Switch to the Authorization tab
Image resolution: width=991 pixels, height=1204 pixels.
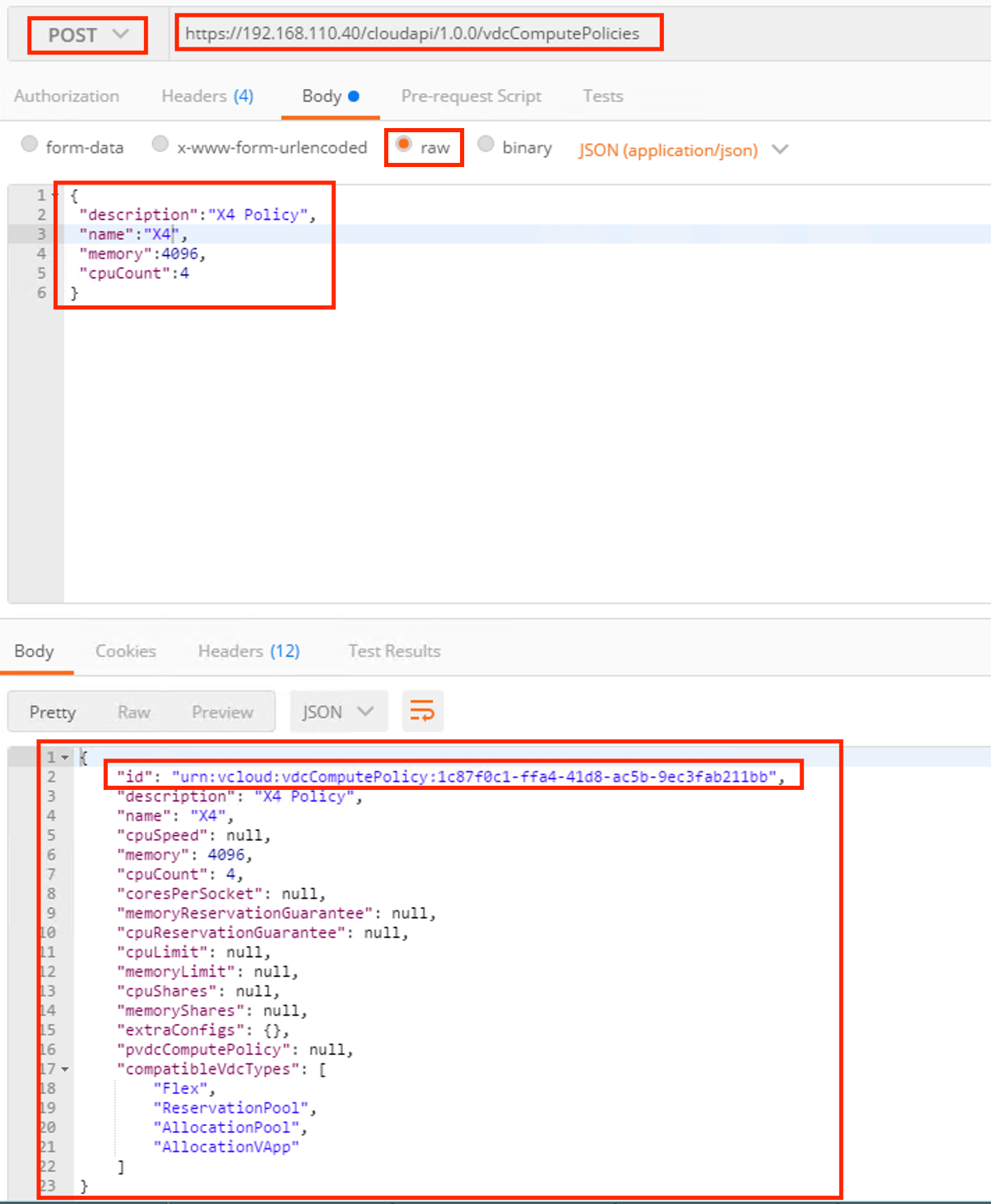pyautogui.click(x=67, y=96)
